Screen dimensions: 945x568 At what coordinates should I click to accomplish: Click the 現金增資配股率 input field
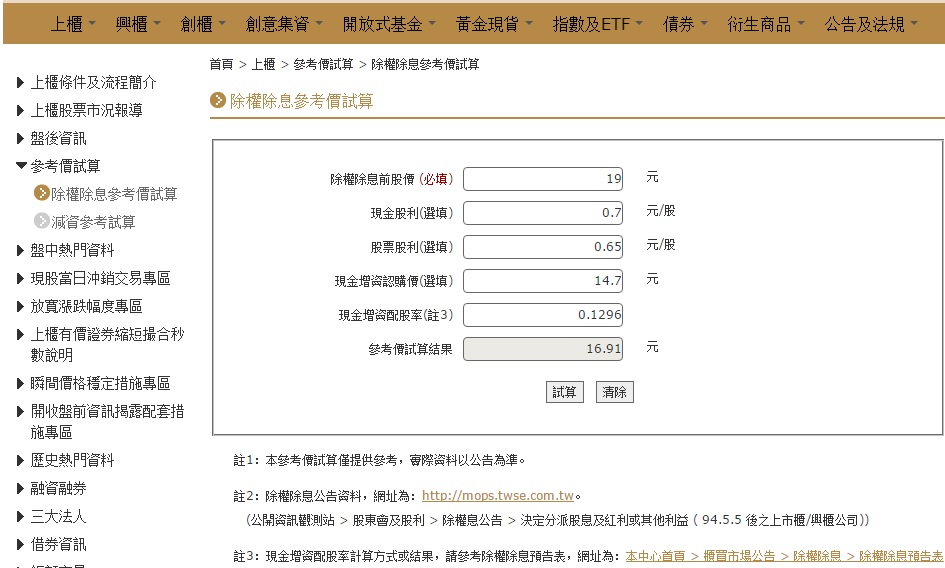coord(542,315)
